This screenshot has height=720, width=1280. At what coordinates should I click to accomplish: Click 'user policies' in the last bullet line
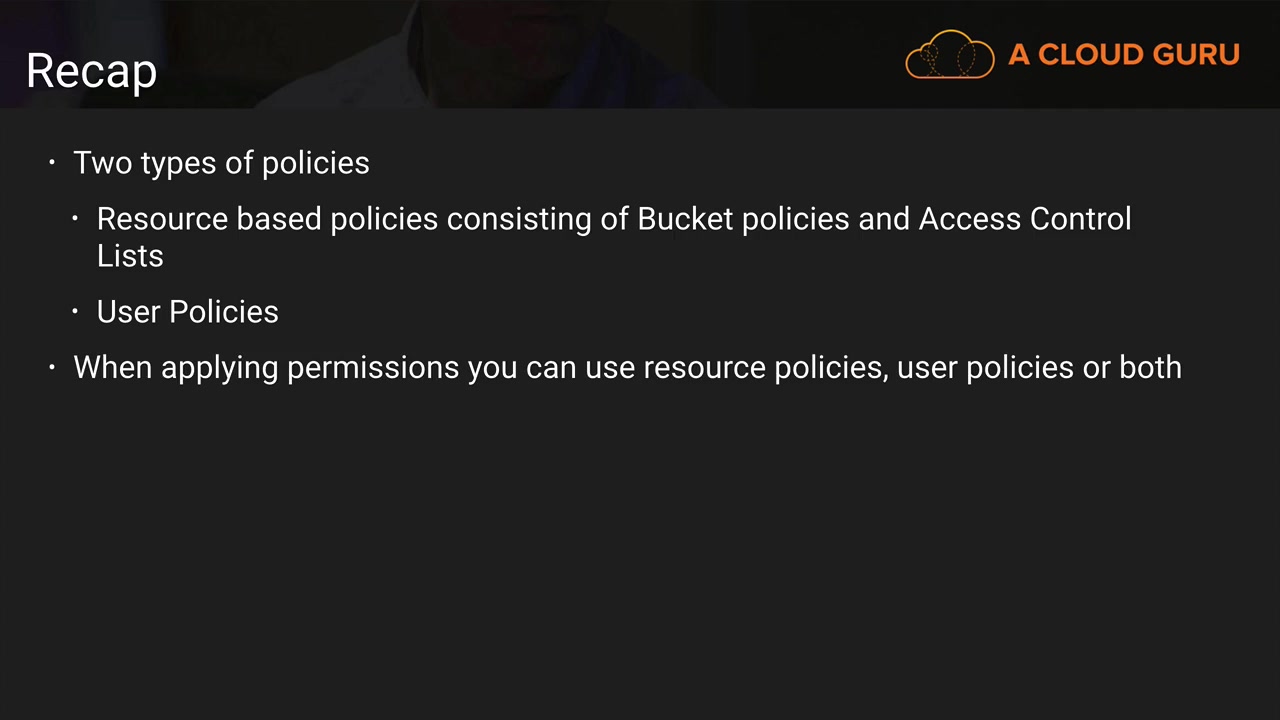click(x=985, y=368)
